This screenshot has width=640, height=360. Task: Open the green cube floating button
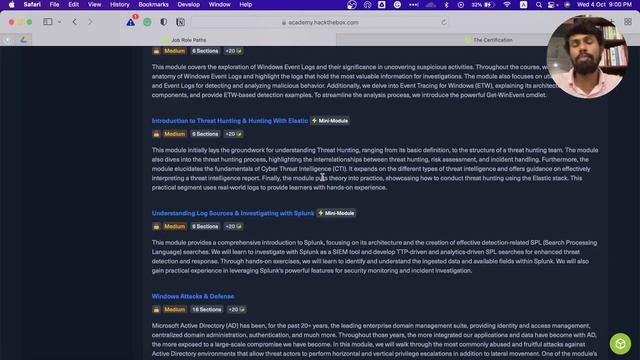coord(620,344)
